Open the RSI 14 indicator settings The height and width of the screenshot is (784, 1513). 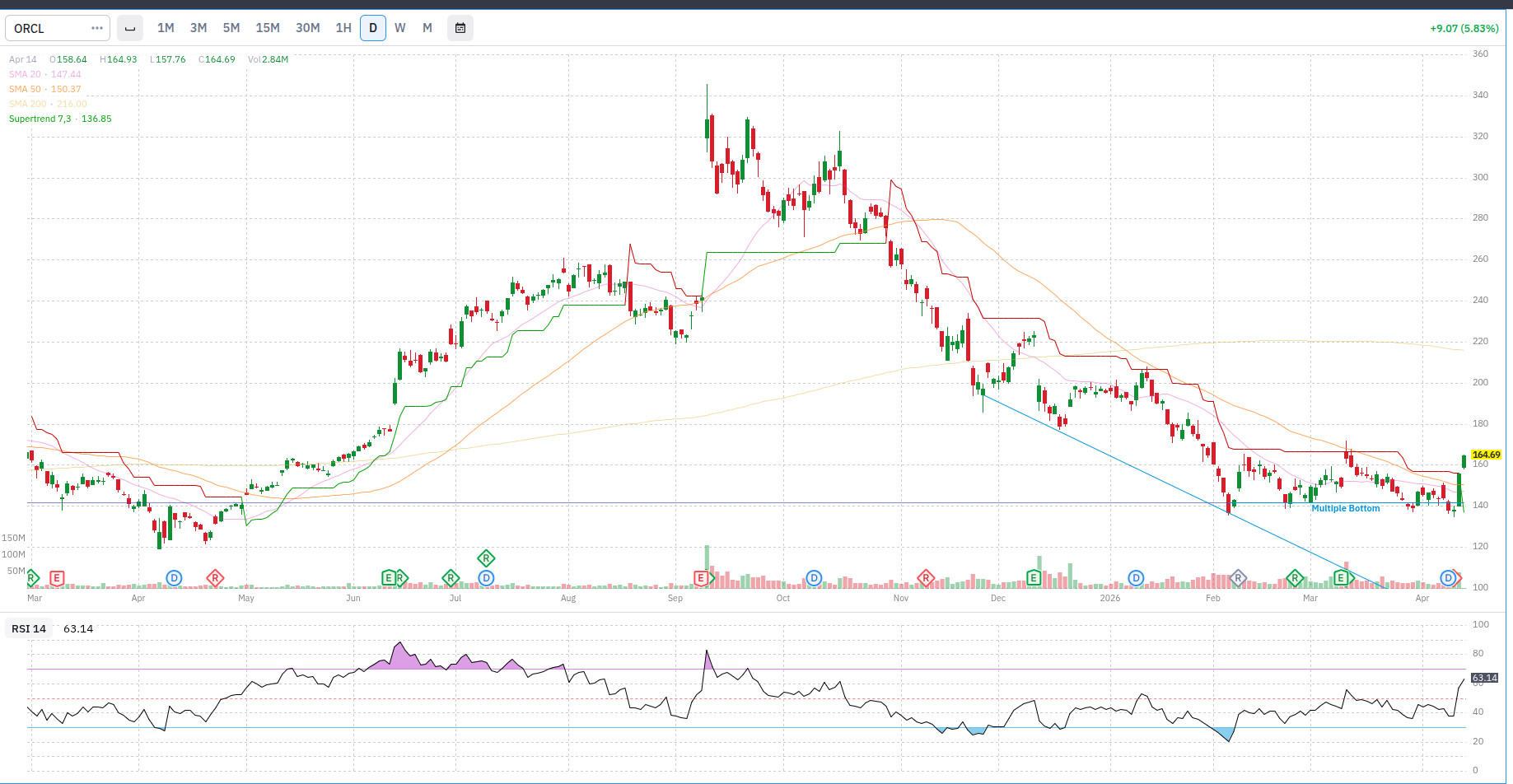point(29,628)
